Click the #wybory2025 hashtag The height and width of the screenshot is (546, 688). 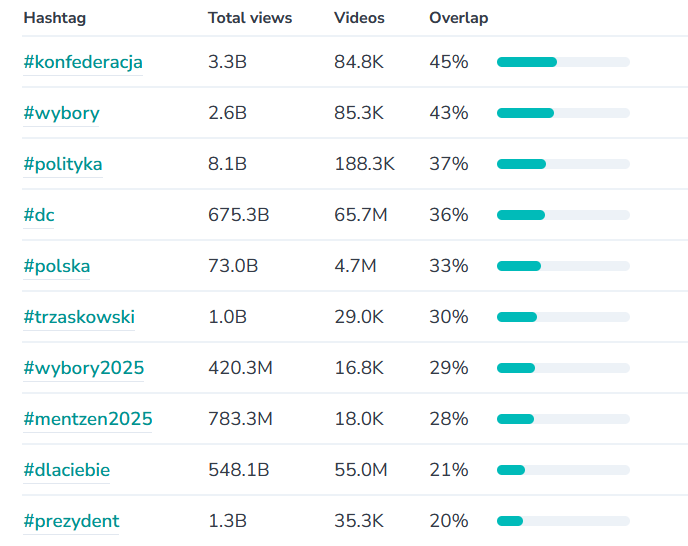click(84, 368)
